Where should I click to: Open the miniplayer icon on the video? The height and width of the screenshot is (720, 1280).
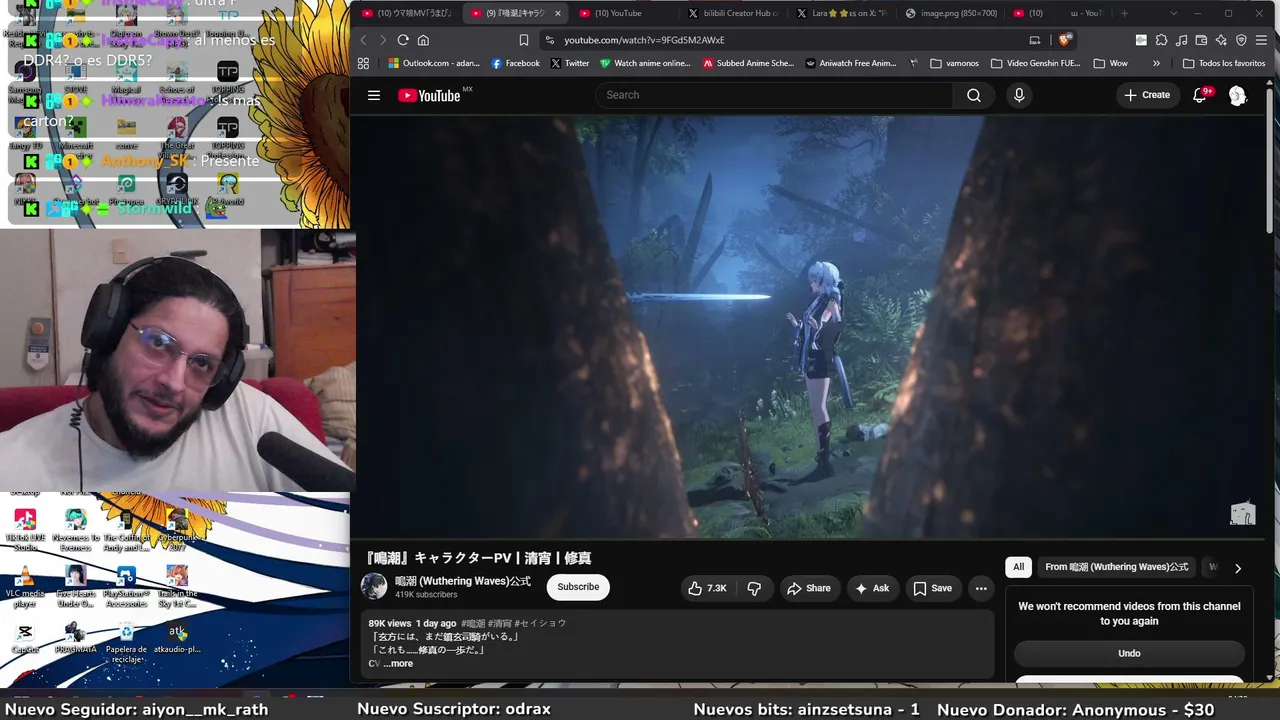point(1242,514)
